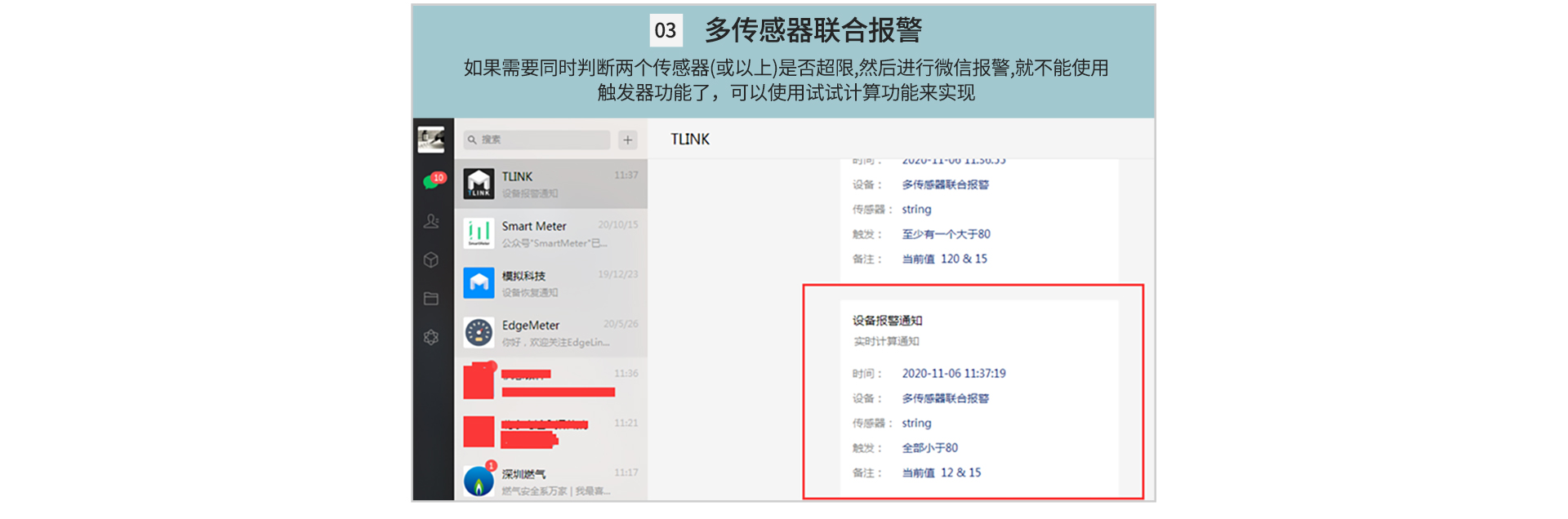Click the TLINK logo avatar in chat list

[x=479, y=184]
